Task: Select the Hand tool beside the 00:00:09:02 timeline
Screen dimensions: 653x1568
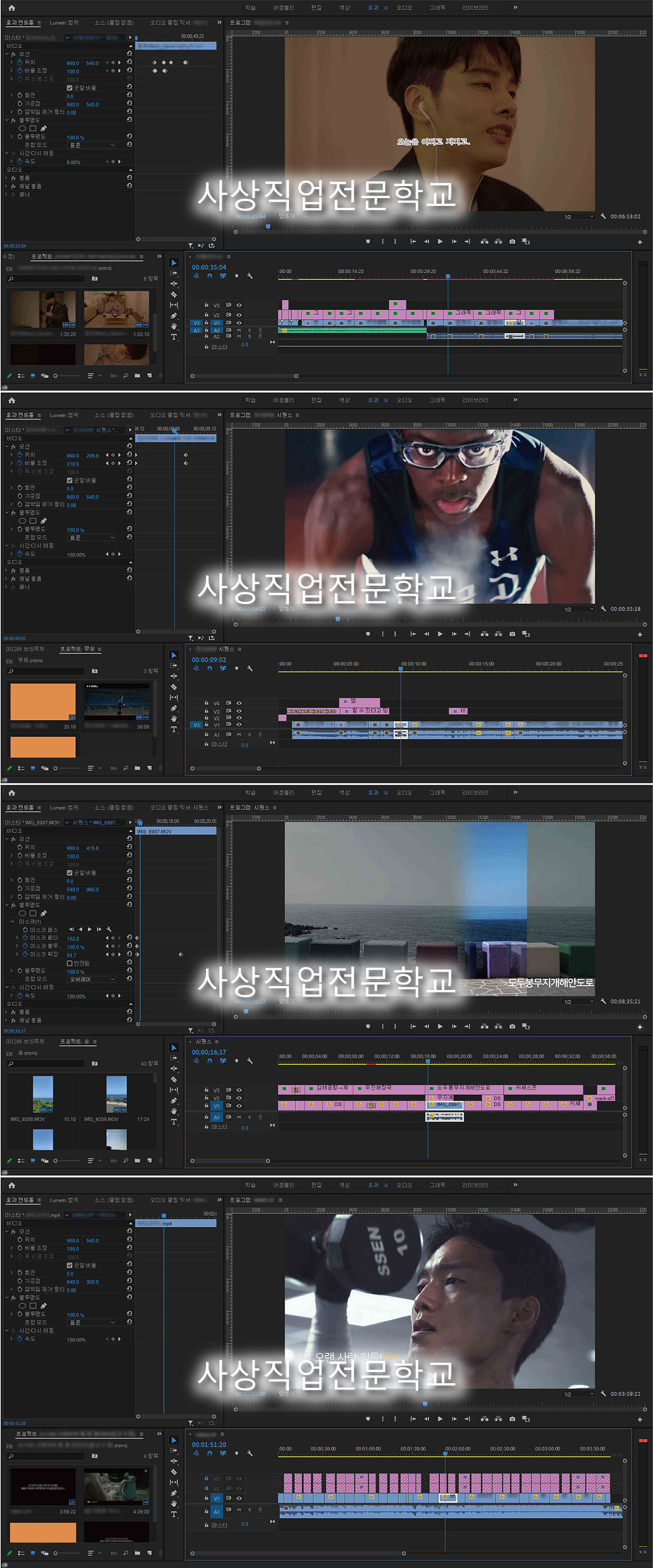Action: pyautogui.click(x=173, y=718)
